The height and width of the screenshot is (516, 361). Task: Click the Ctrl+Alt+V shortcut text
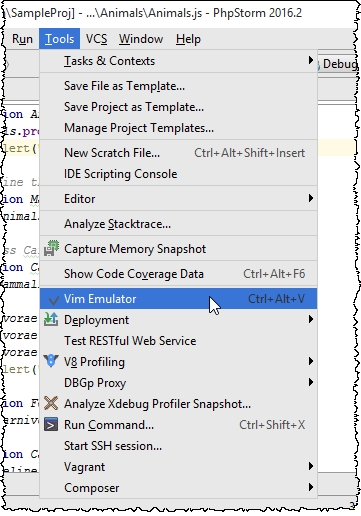tap(276, 299)
